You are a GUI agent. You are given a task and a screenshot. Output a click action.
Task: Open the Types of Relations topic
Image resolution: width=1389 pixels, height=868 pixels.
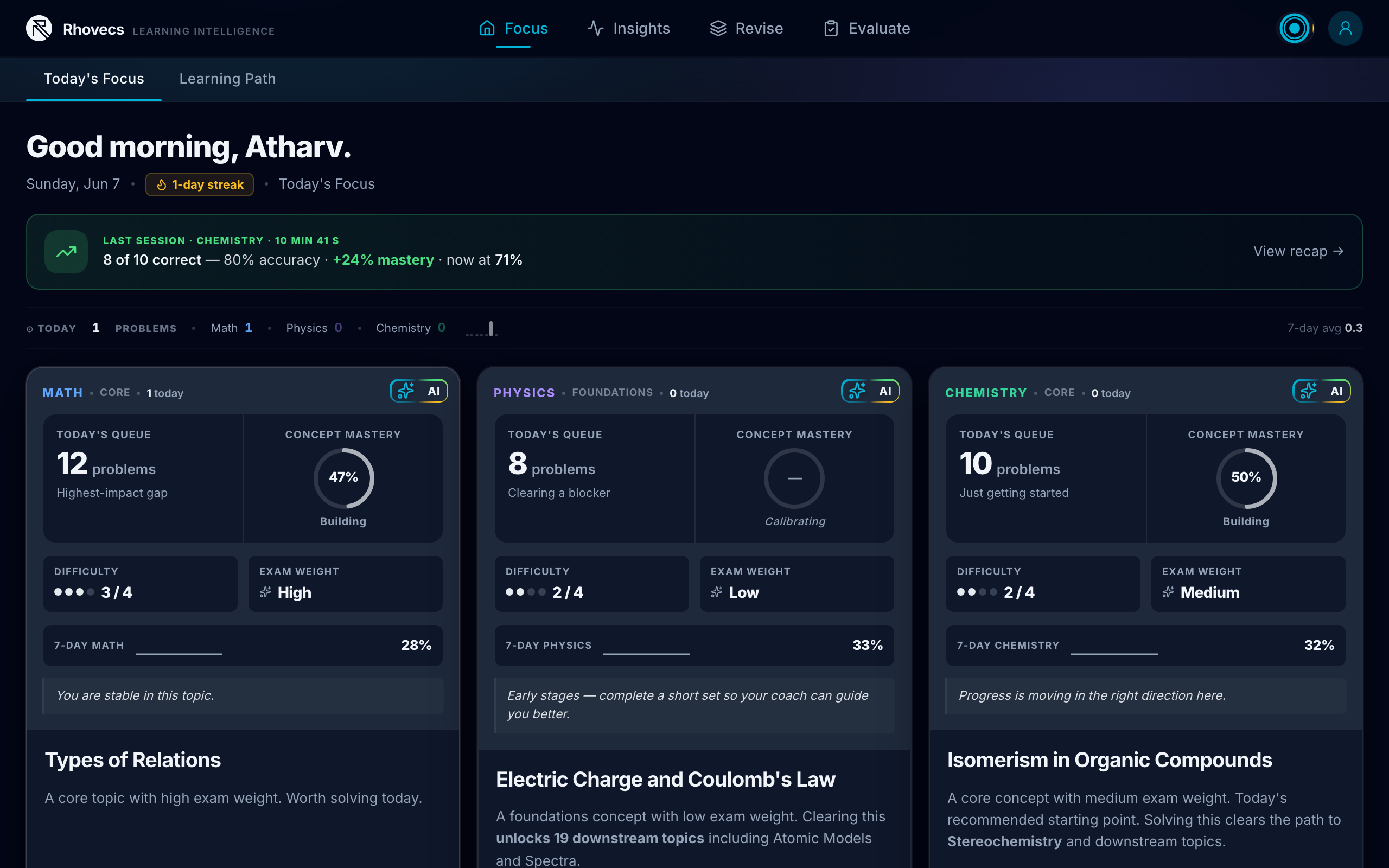coord(132,759)
